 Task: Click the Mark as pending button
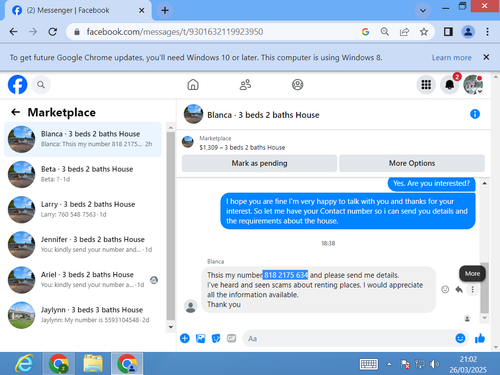pyautogui.click(x=259, y=163)
